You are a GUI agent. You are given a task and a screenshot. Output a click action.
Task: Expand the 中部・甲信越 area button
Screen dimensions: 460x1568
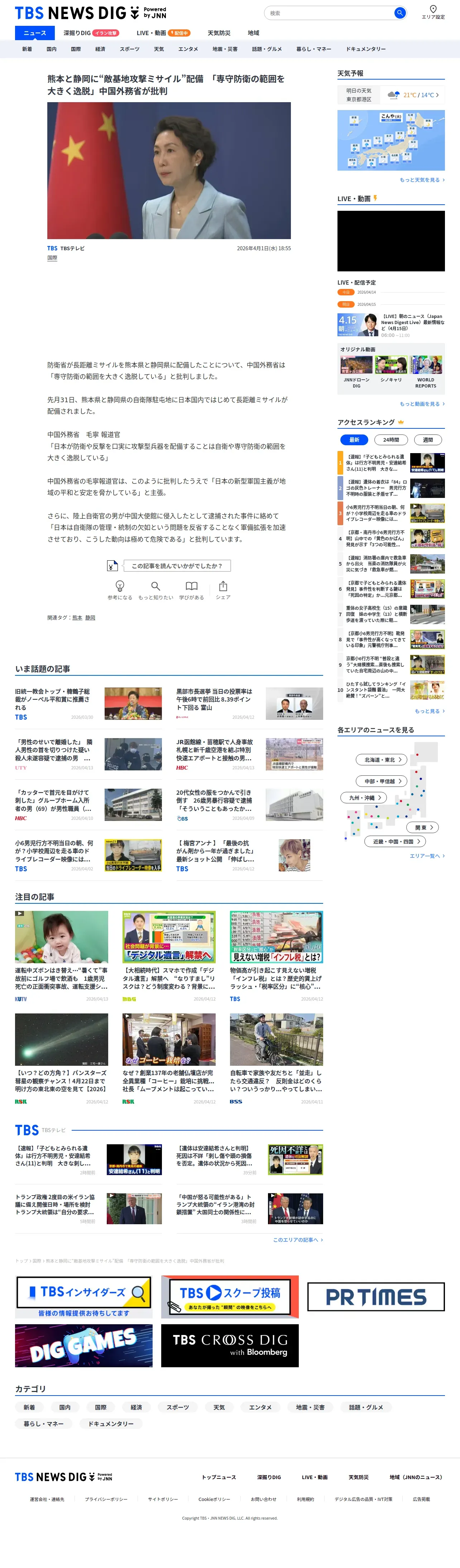tap(382, 781)
